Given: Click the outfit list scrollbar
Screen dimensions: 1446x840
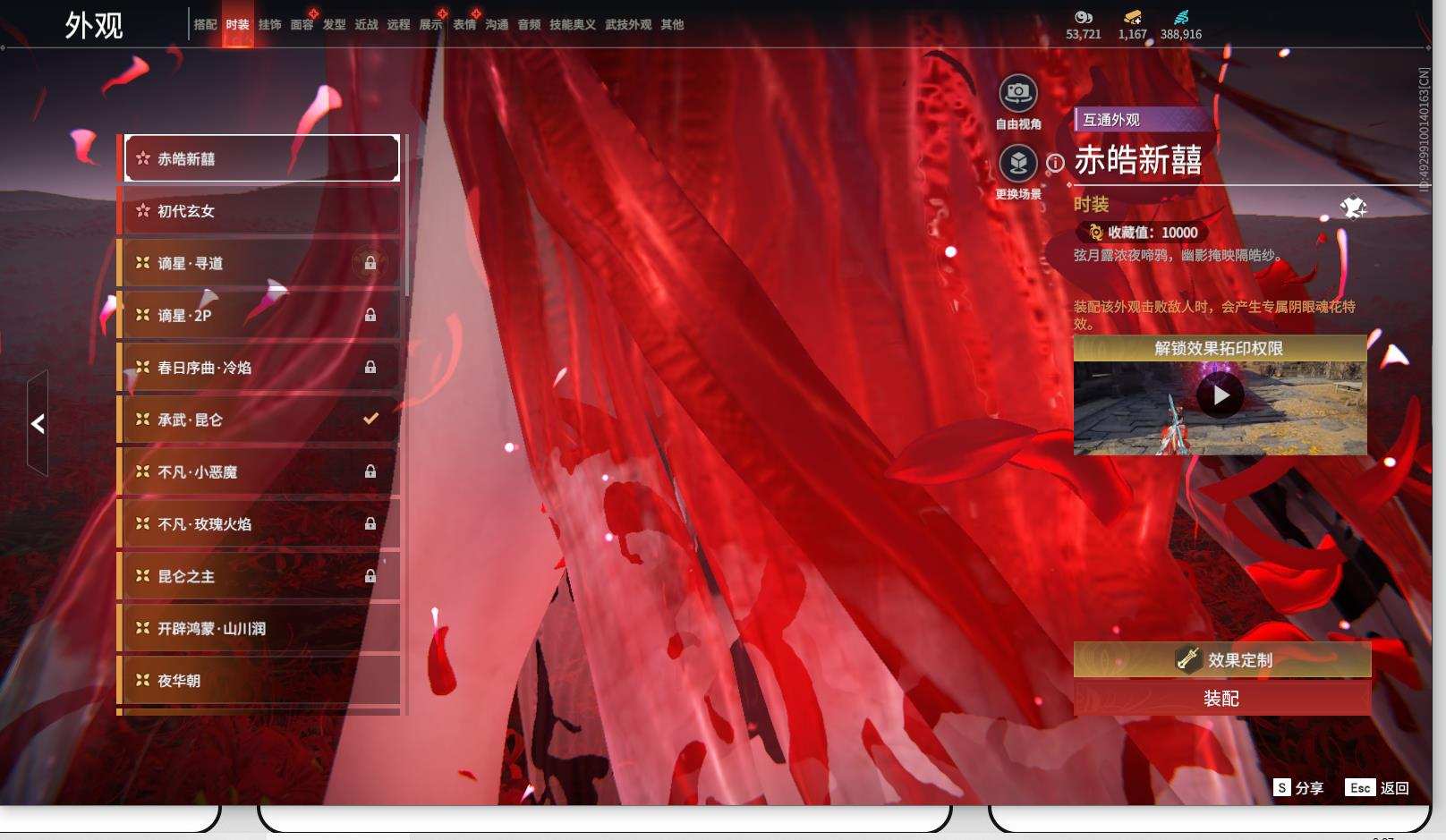Looking at the screenshot, I should pos(406,215).
